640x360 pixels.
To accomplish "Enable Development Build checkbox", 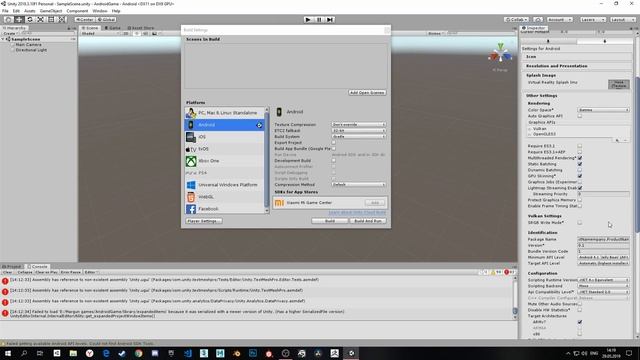I will click(x=333, y=160).
